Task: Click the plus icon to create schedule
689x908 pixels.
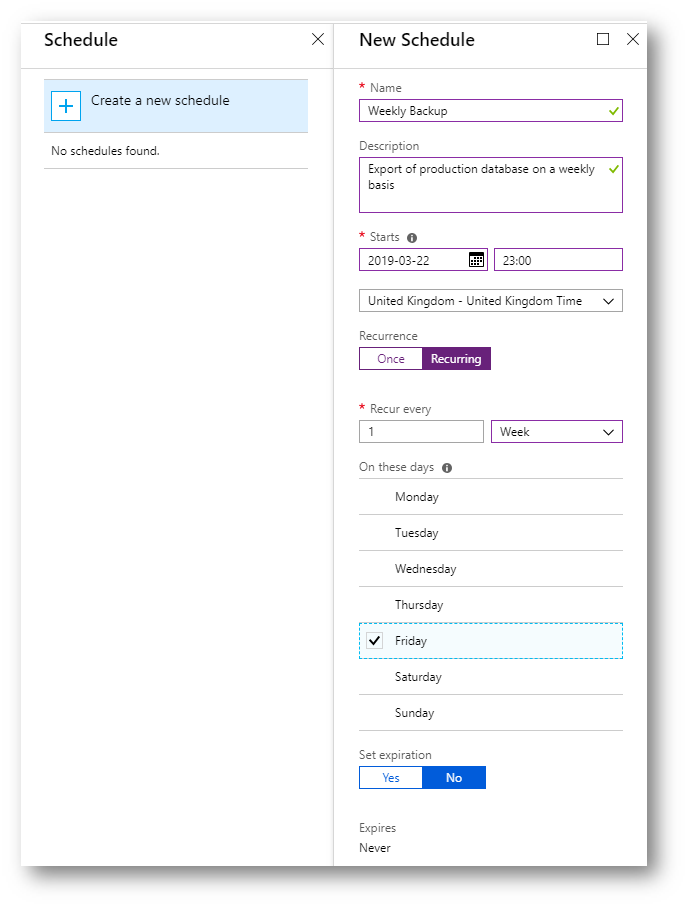Action: click(65, 106)
